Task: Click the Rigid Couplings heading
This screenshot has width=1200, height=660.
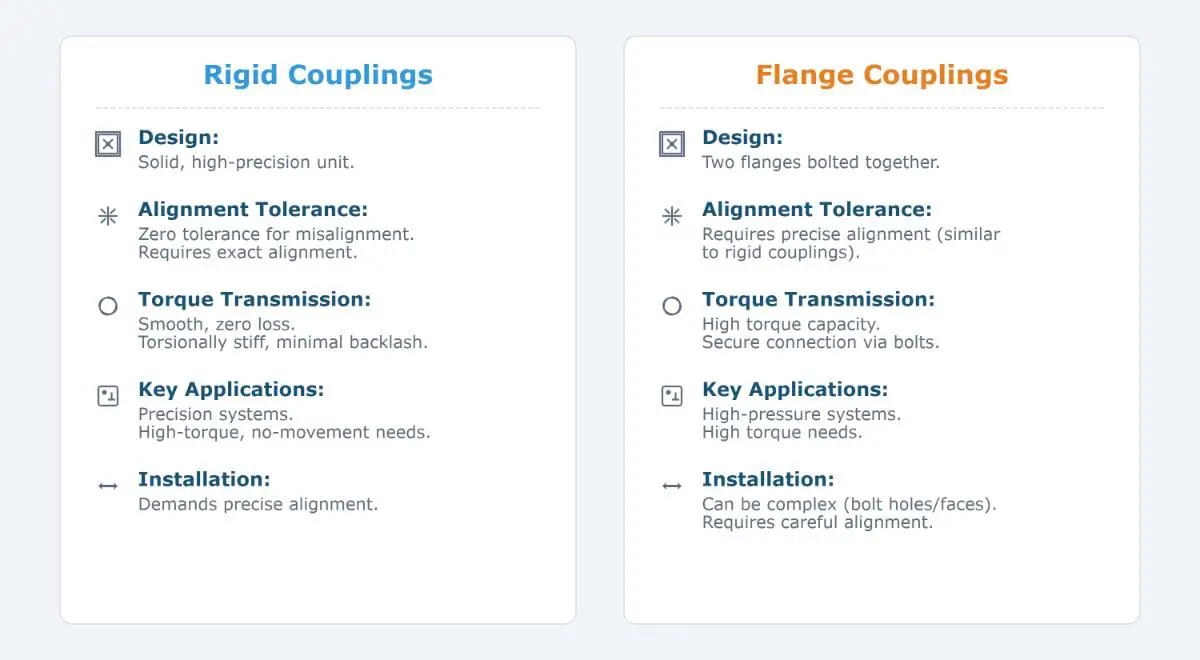Action: click(318, 75)
